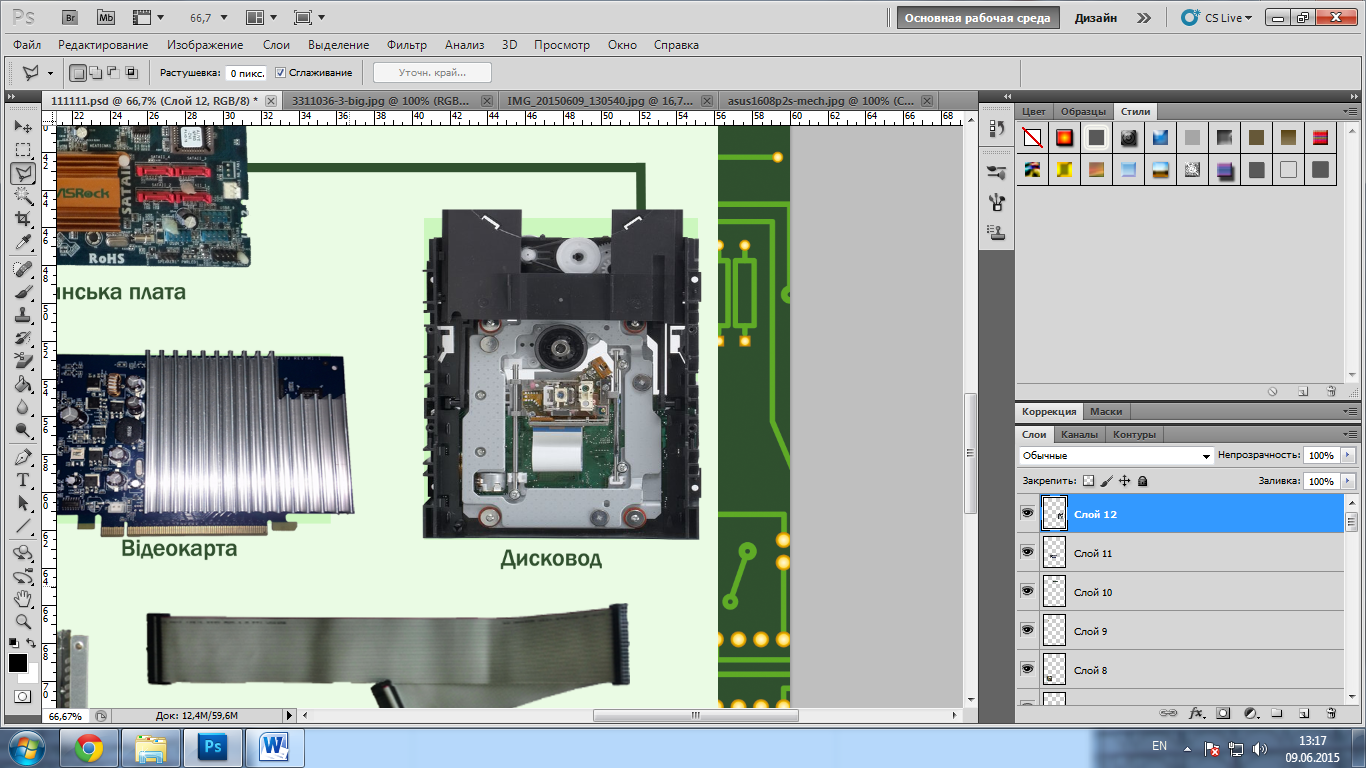This screenshot has width=1366, height=768.
Task: Click the black foreground color swatch
Action: (x=18, y=663)
